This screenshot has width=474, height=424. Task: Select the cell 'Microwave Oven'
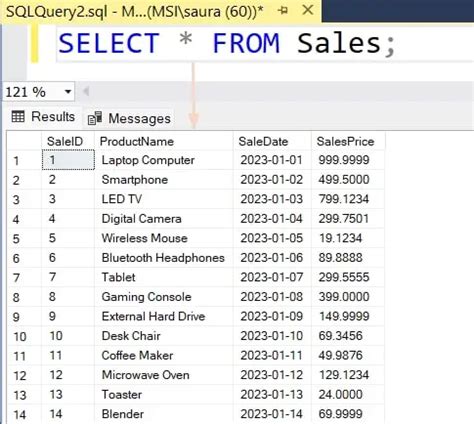pyautogui.click(x=164, y=375)
